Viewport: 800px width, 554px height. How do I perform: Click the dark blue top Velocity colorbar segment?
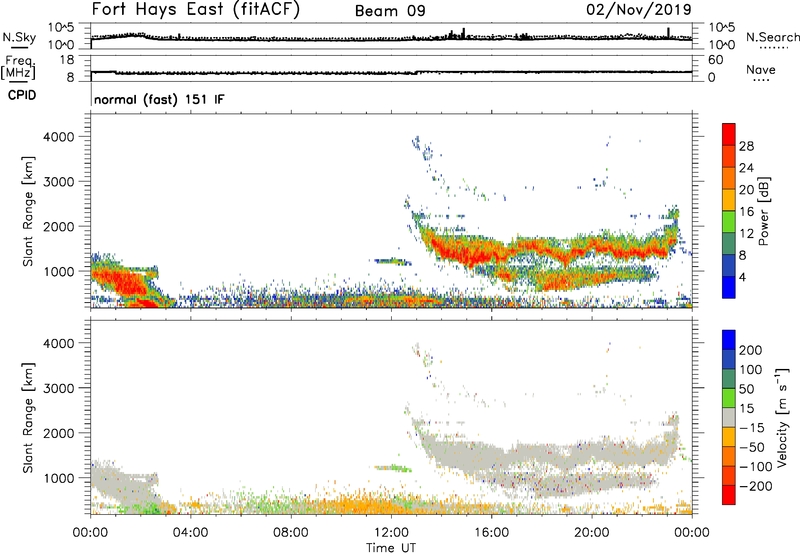click(x=729, y=340)
